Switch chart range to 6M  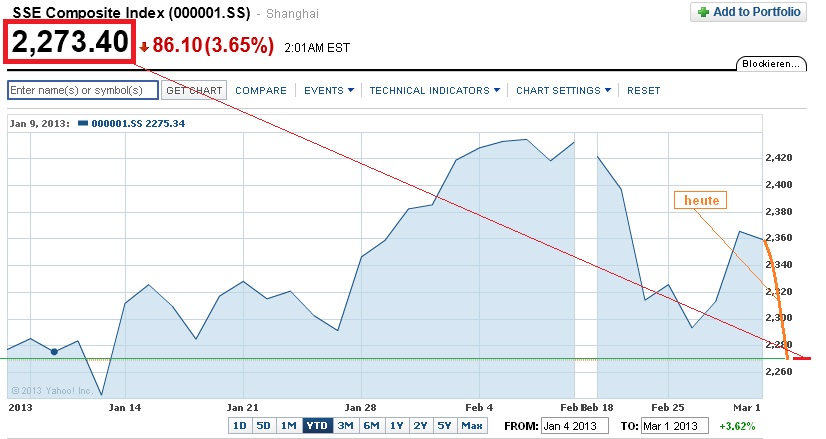point(371,426)
